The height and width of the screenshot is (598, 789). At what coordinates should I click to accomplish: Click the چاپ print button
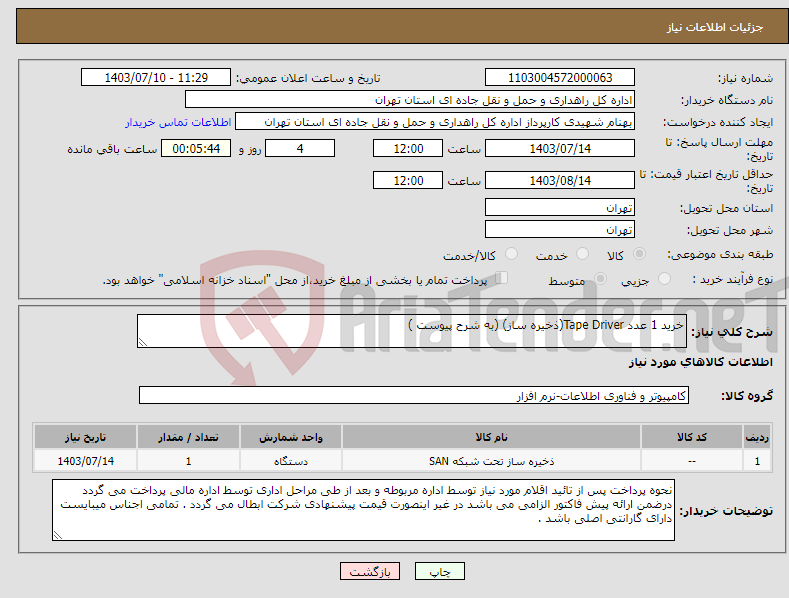tap(440, 571)
